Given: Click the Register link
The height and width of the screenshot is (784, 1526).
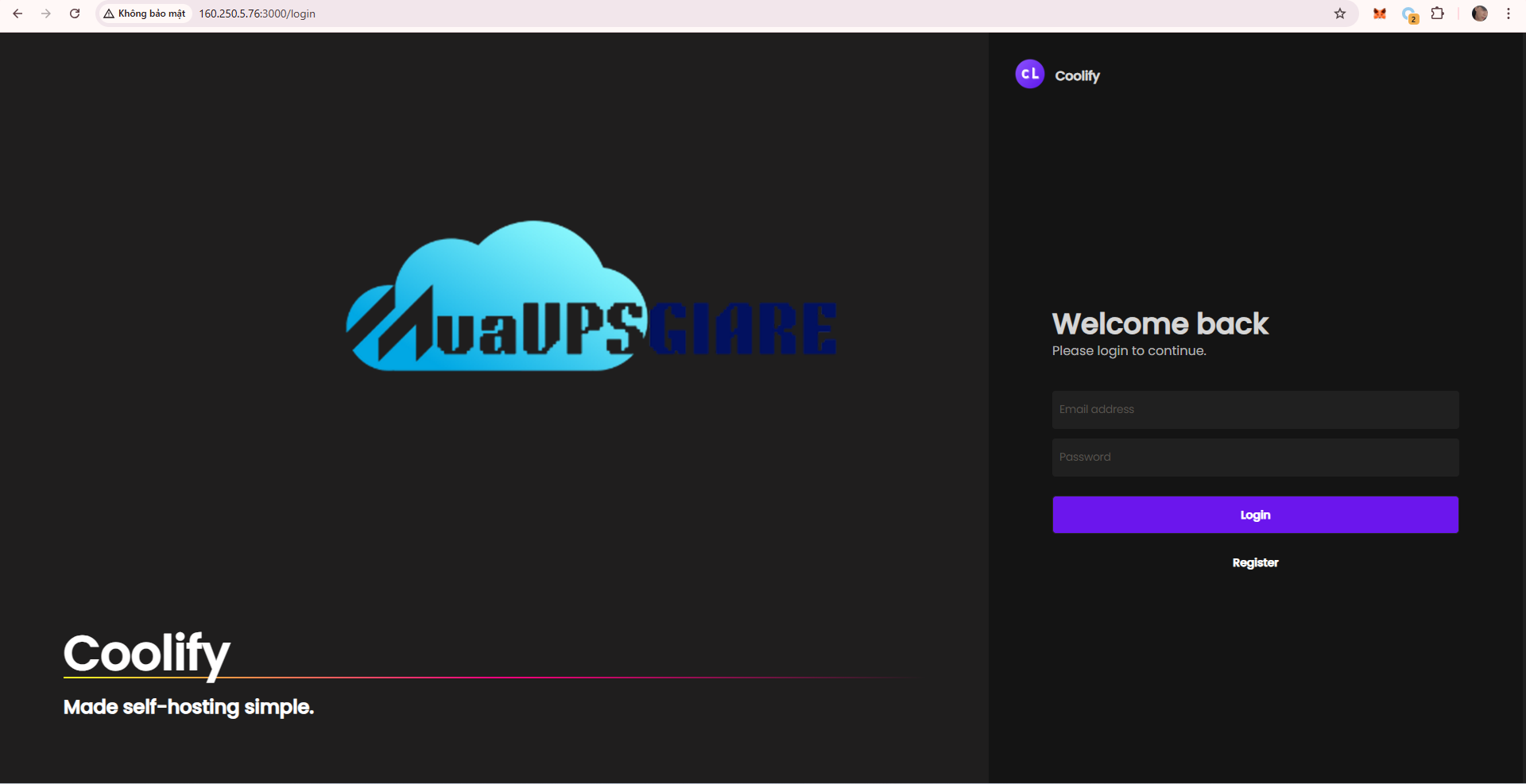Looking at the screenshot, I should tap(1255, 562).
